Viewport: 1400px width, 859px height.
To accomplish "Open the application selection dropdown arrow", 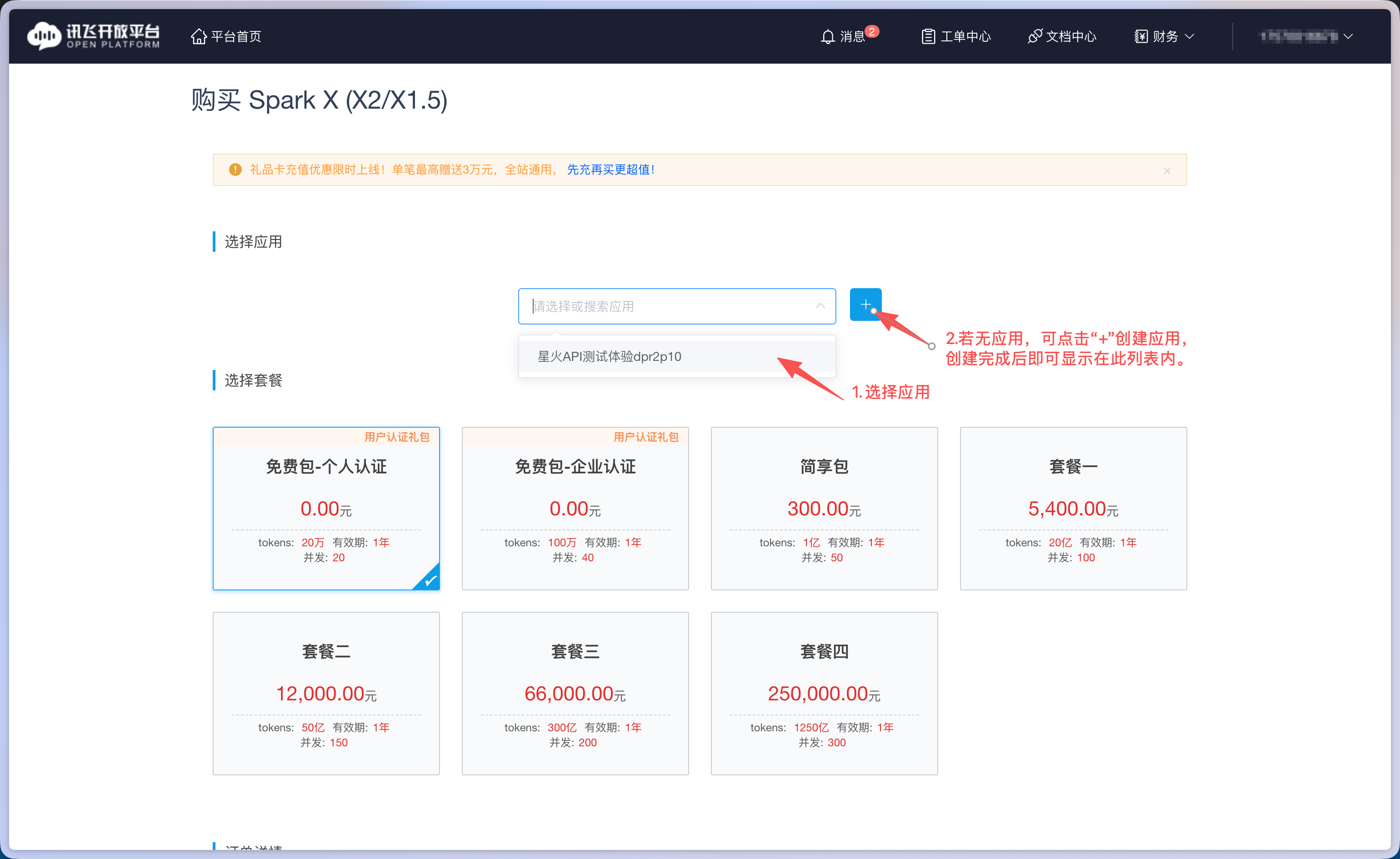I will click(x=820, y=305).
